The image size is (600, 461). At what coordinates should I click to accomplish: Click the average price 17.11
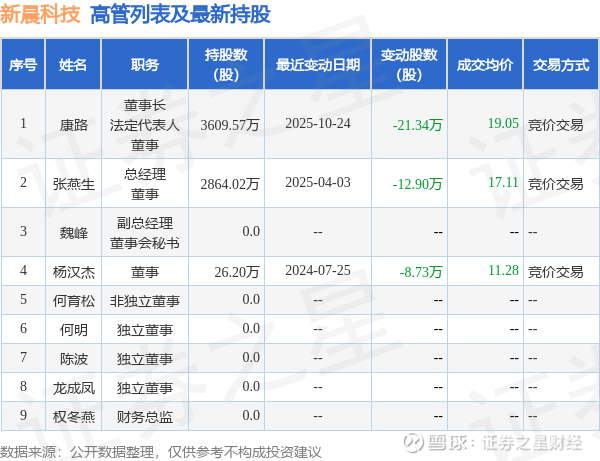503,182
